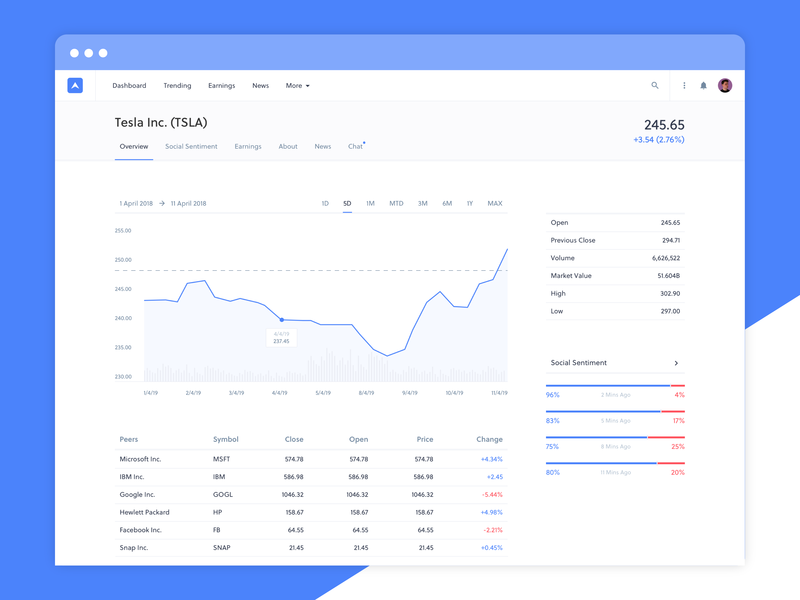Open the Facebook Inc. peer row
Image resolution: width=800 pixels, height=600 pixels.
tap(311, 530)
